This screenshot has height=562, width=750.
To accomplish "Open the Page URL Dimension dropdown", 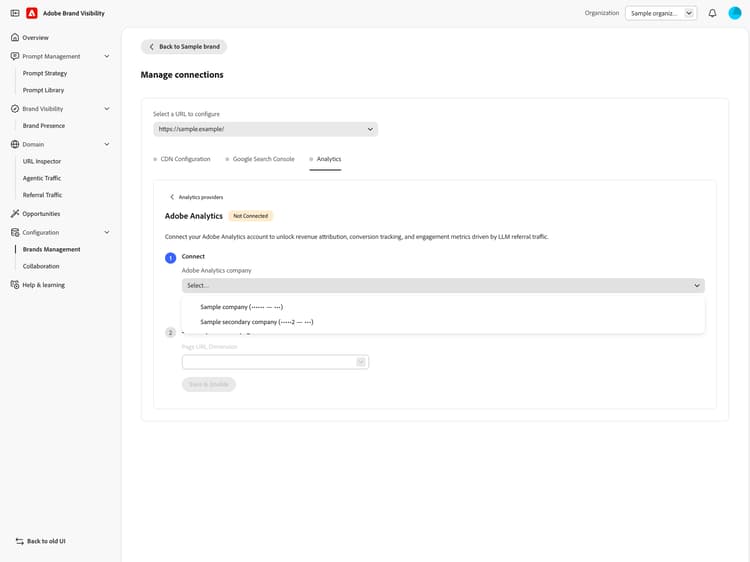I will 275,362.
